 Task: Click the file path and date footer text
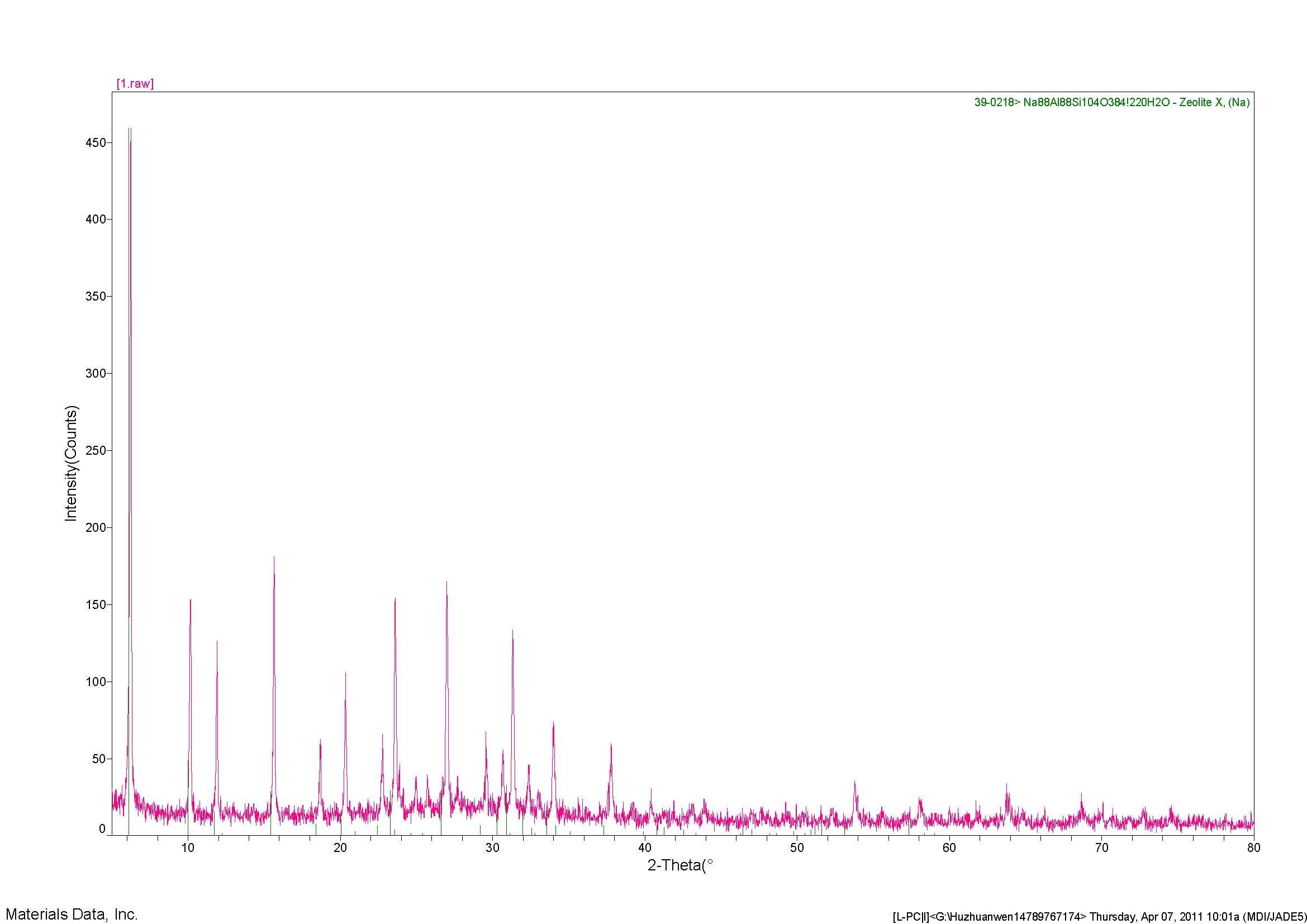pyautogui.click(x=1099, y=917)
